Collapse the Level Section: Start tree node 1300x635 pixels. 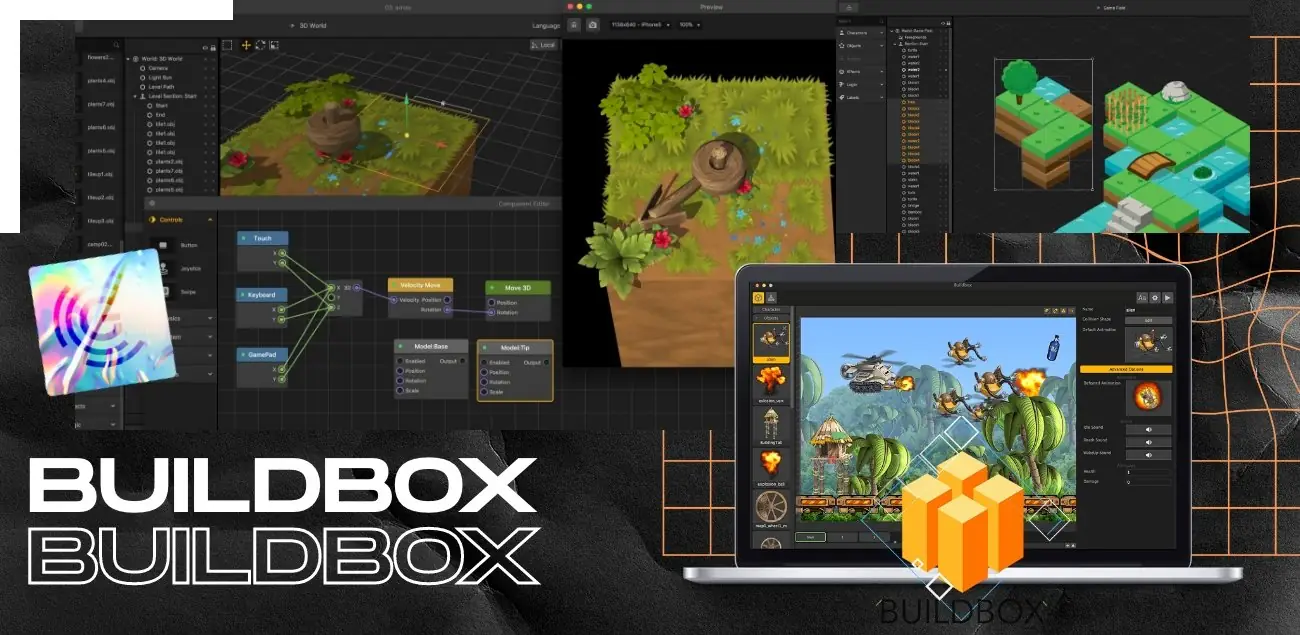134,96
